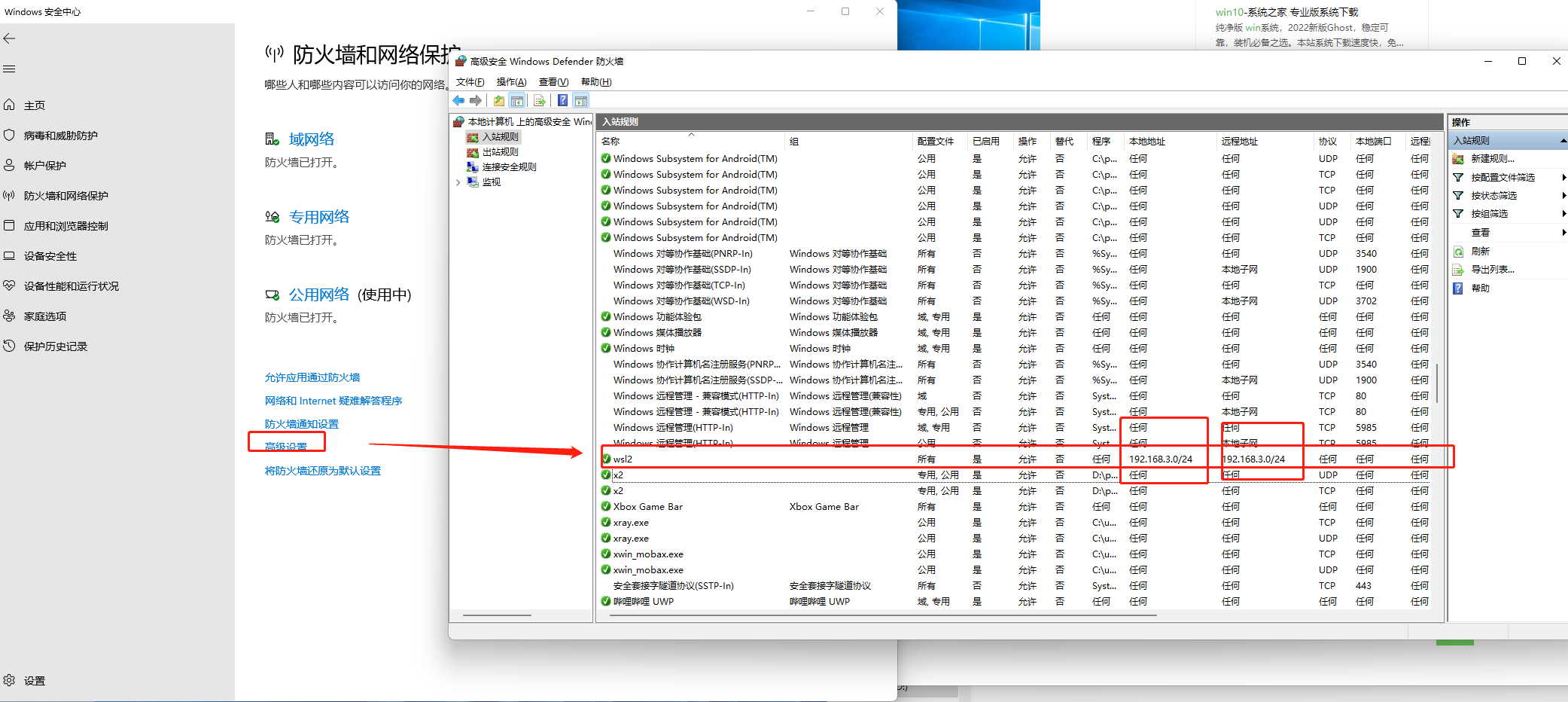The width and height of the screenshot is (1568, 702).
Task: Click the Outbound Rules tree icon
Action: click(473, 152)
